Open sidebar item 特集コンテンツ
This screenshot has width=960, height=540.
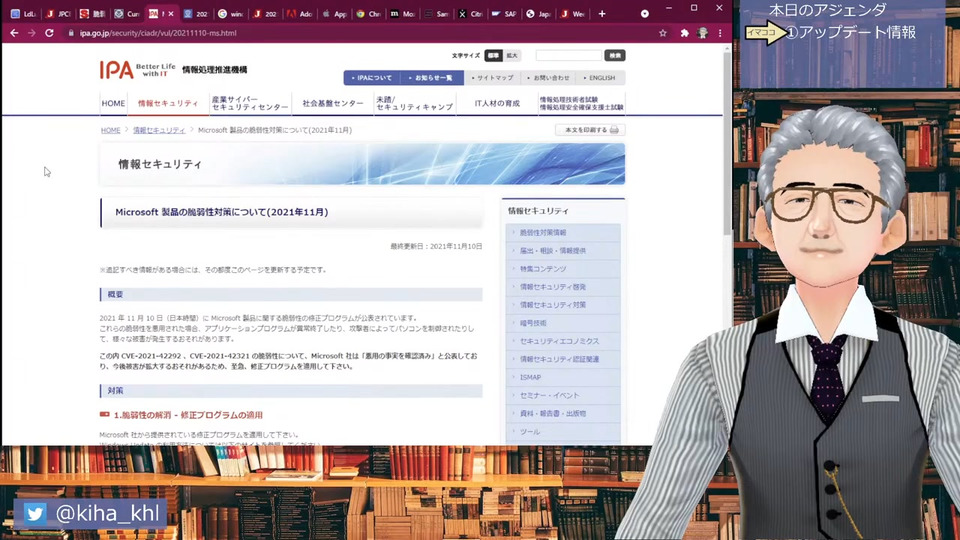(563, 269)
